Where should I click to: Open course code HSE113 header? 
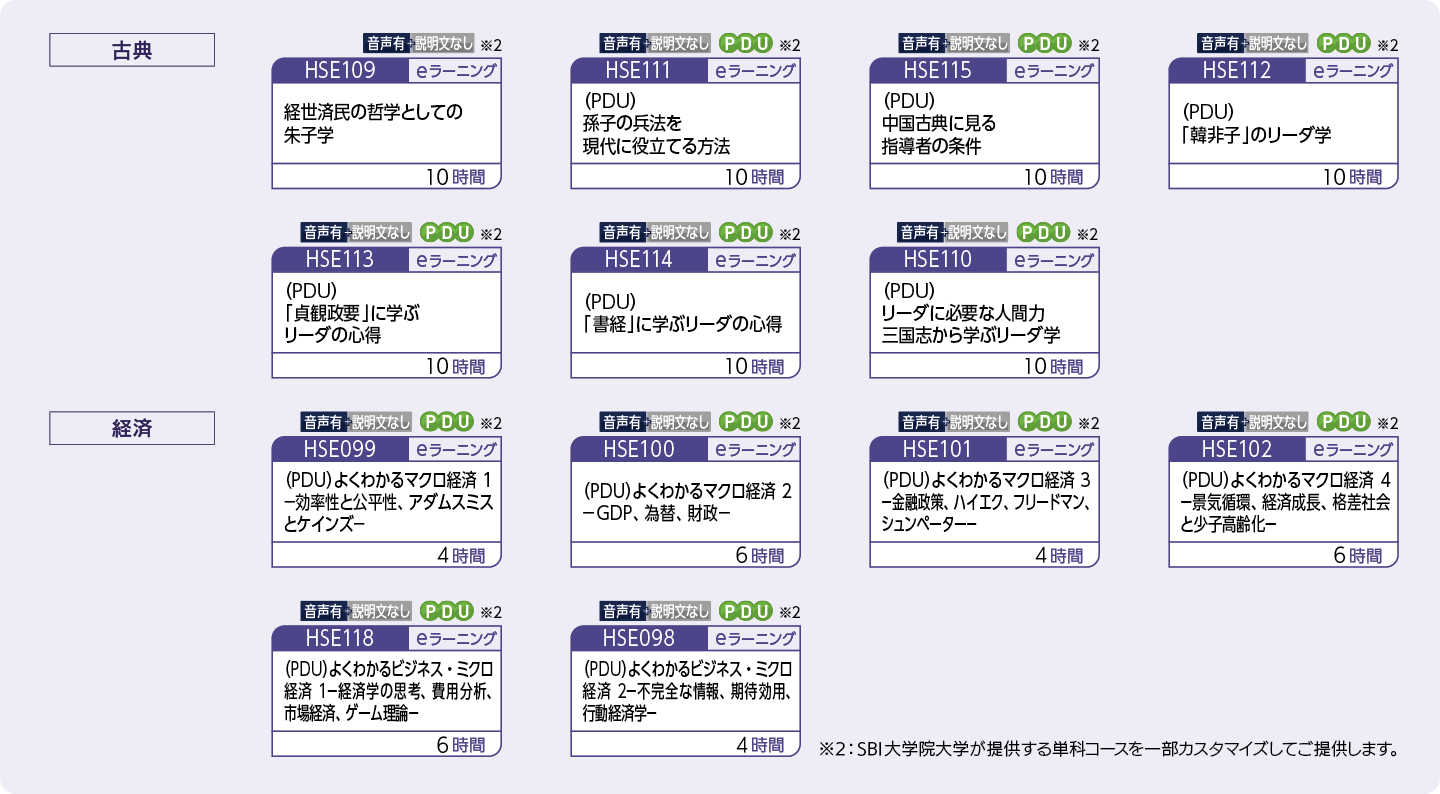[x=340, y=260]
